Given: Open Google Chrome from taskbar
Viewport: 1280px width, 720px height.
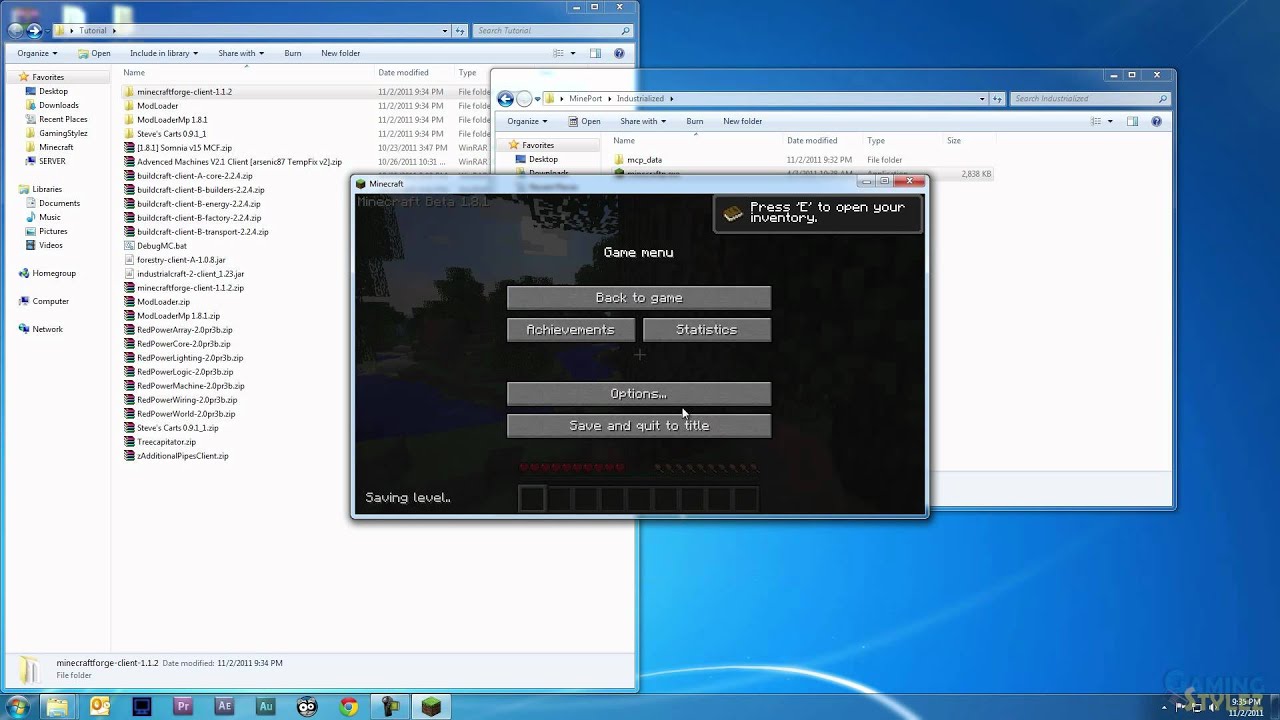Looking at the screenshot, I should point(348,706).
